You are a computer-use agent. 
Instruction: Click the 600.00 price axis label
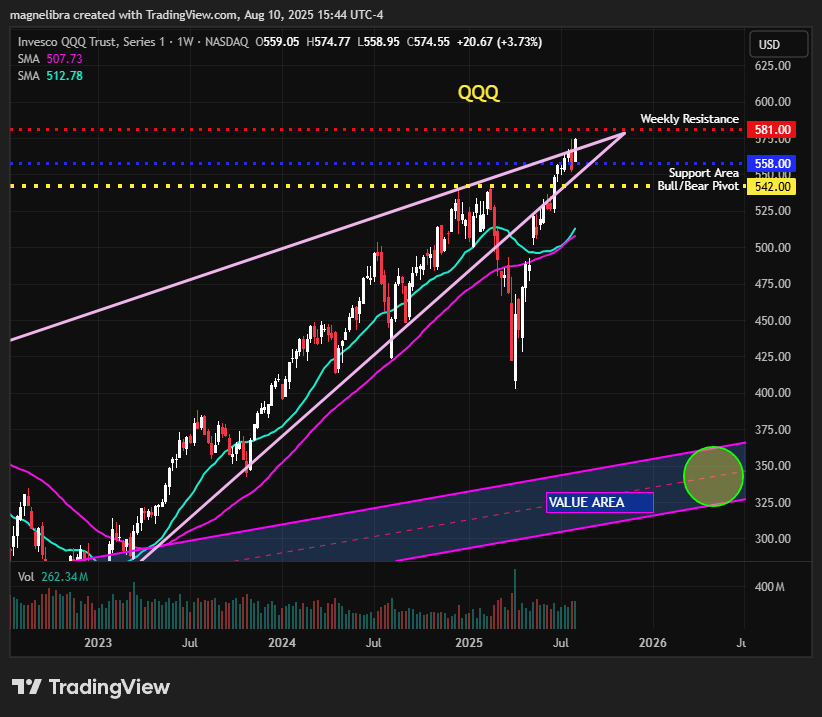click(773, 102)
